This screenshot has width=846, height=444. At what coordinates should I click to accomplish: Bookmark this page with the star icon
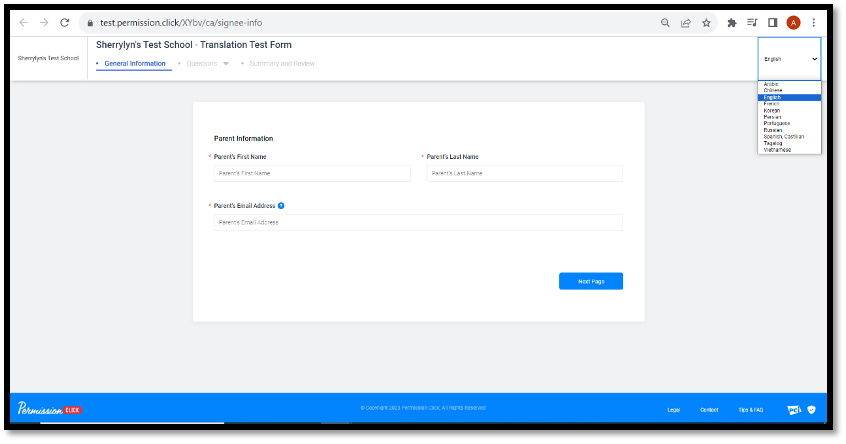pos(706,22)
